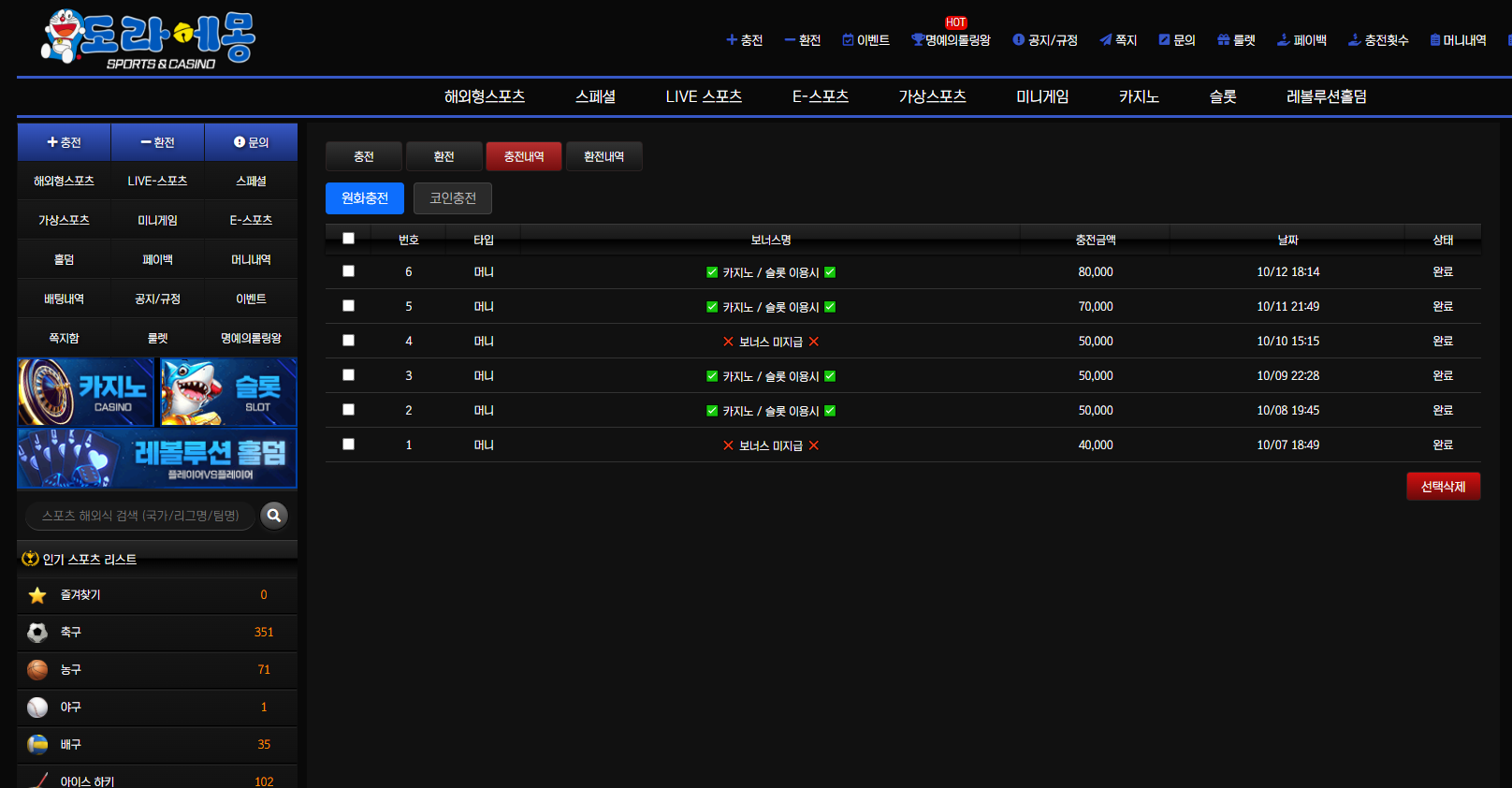This screenshot has width=1512, height=788.
Task: Open the 슬롯 shark banner
Action: pos(228,392)
